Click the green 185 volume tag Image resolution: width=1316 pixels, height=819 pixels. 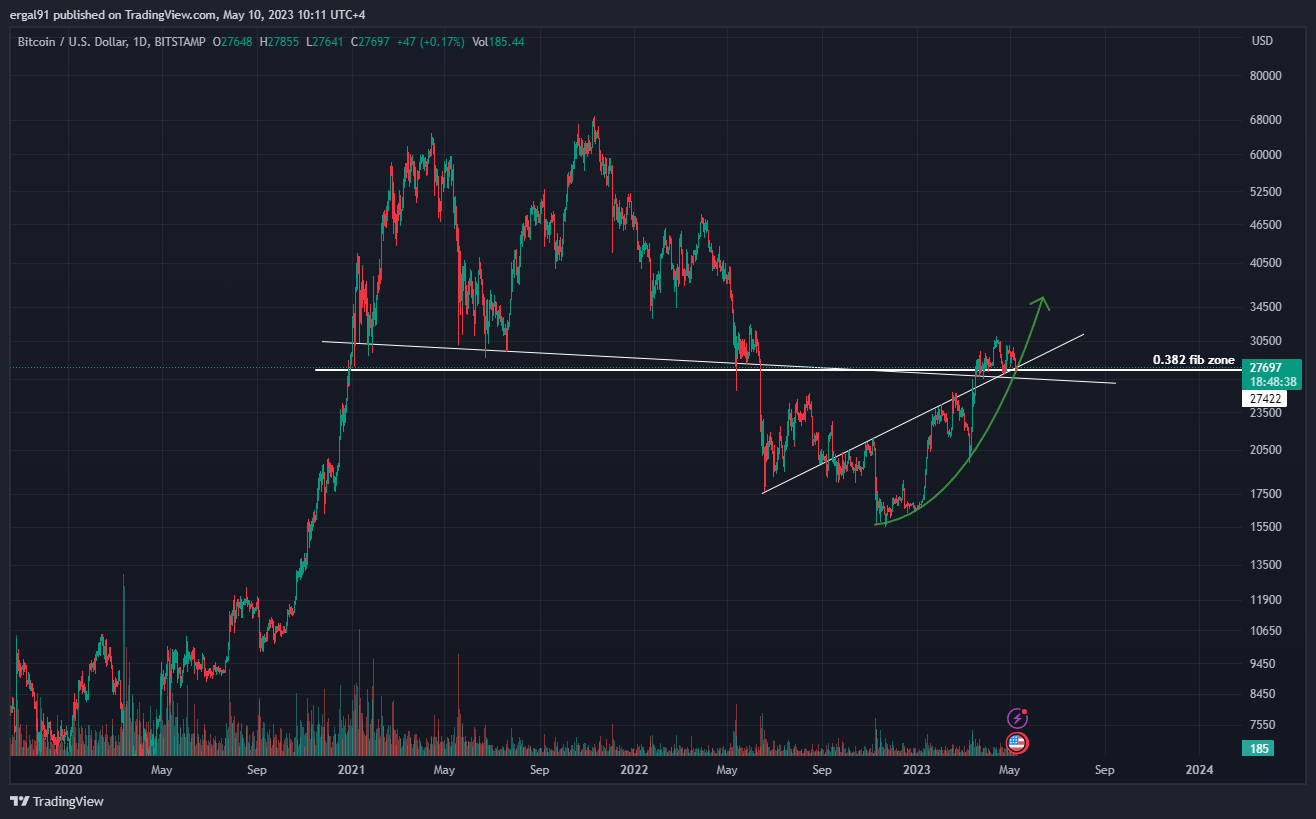(x=1258, y=748)
